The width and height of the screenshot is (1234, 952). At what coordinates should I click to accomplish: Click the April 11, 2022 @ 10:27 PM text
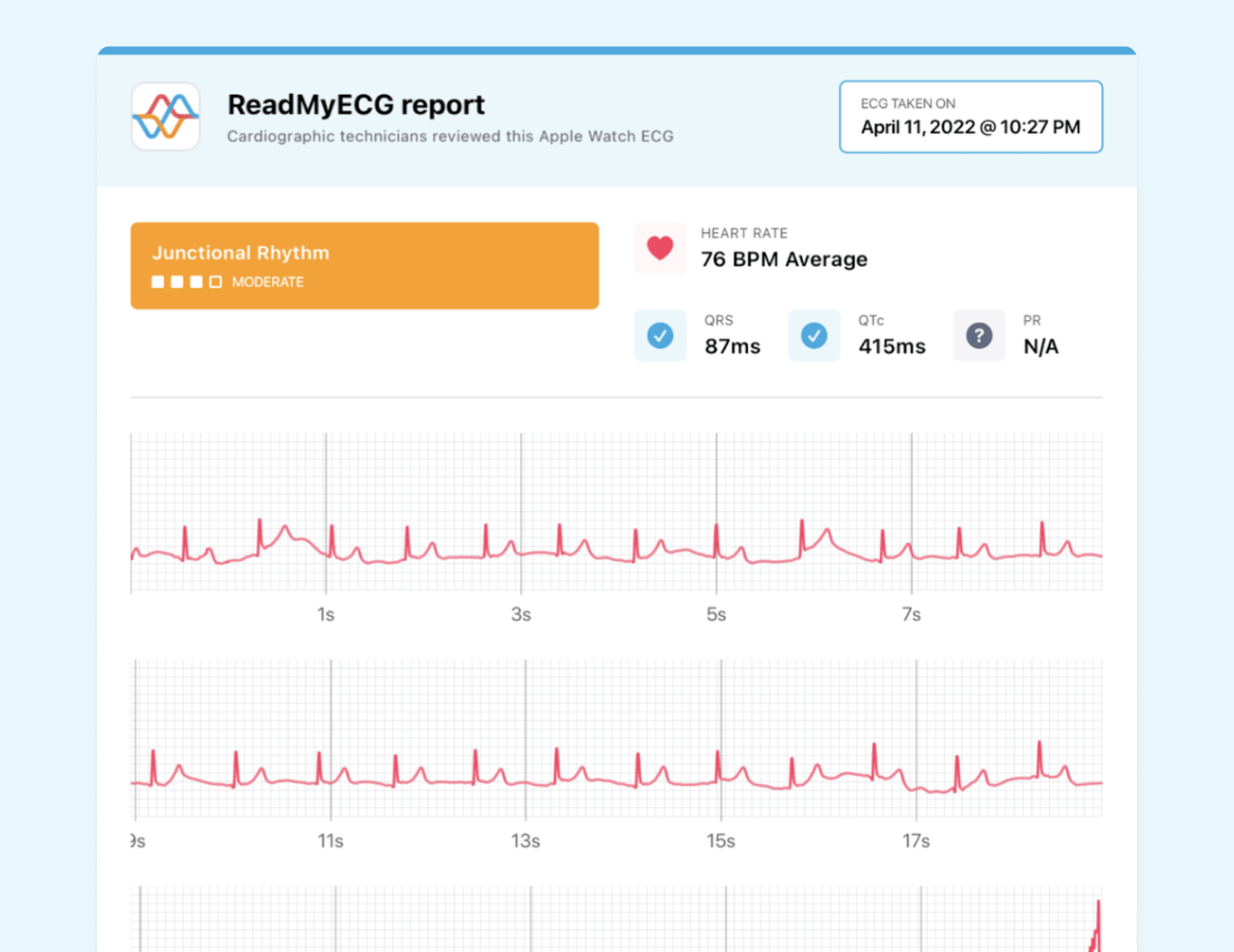tap(970, 127)
